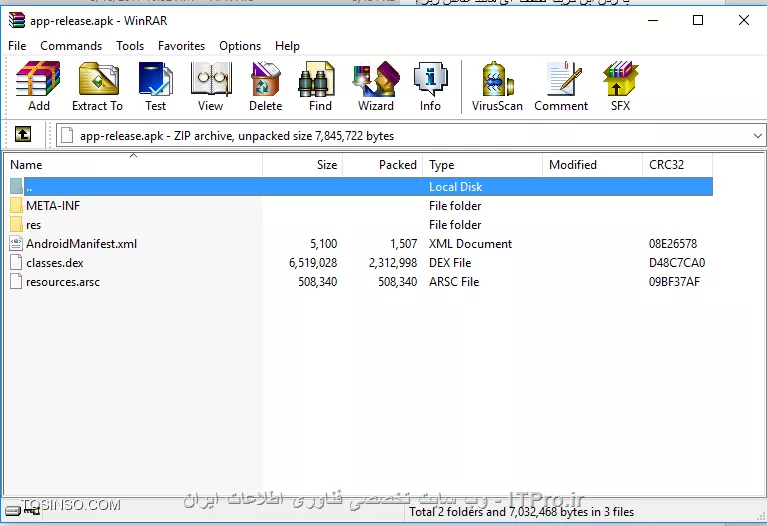Click the WinRAR title bar app icon

[17, 20]
